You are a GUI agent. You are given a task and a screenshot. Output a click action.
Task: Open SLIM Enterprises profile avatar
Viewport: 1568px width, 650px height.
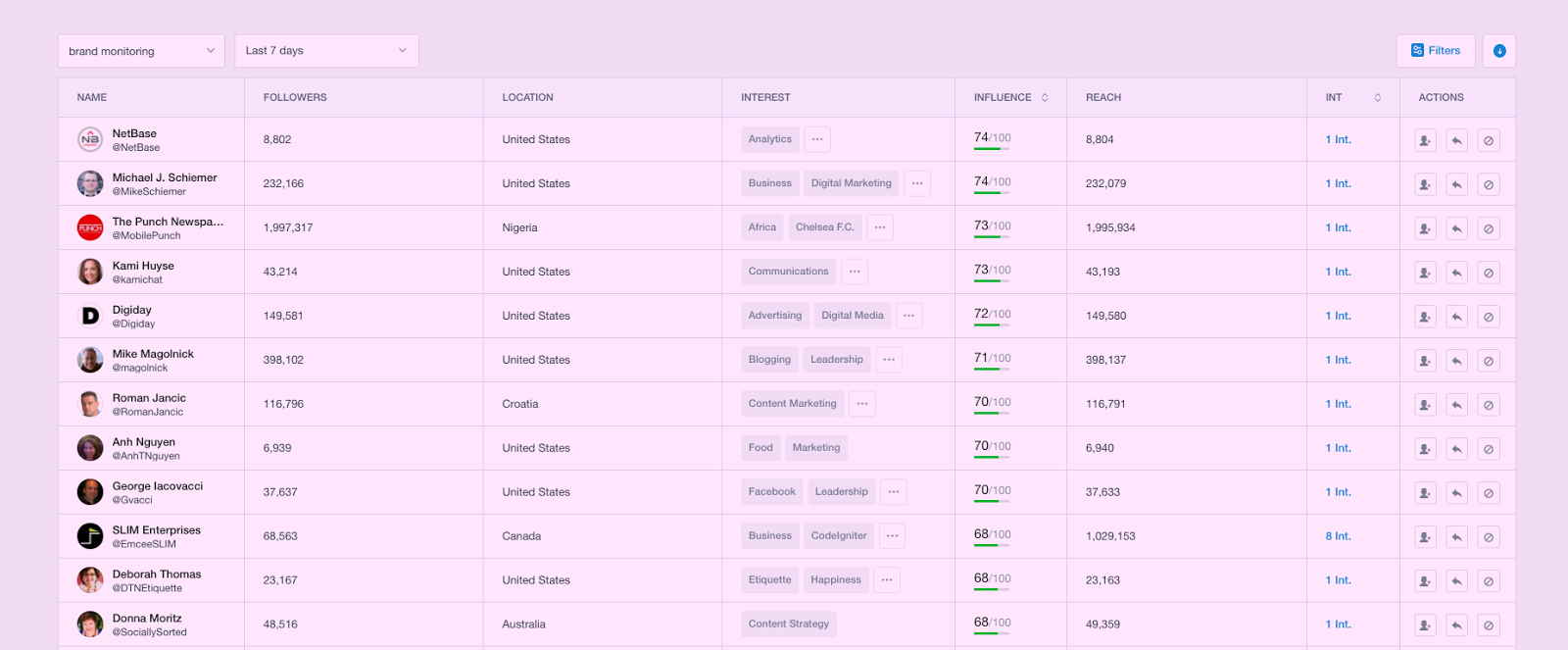pyautogui.click(x=90, y=536)
